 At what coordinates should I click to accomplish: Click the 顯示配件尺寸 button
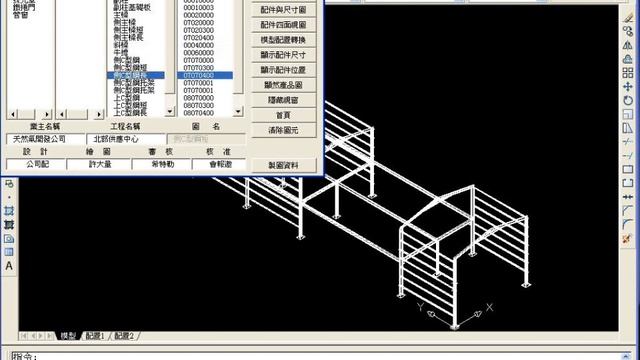[284, 55]
